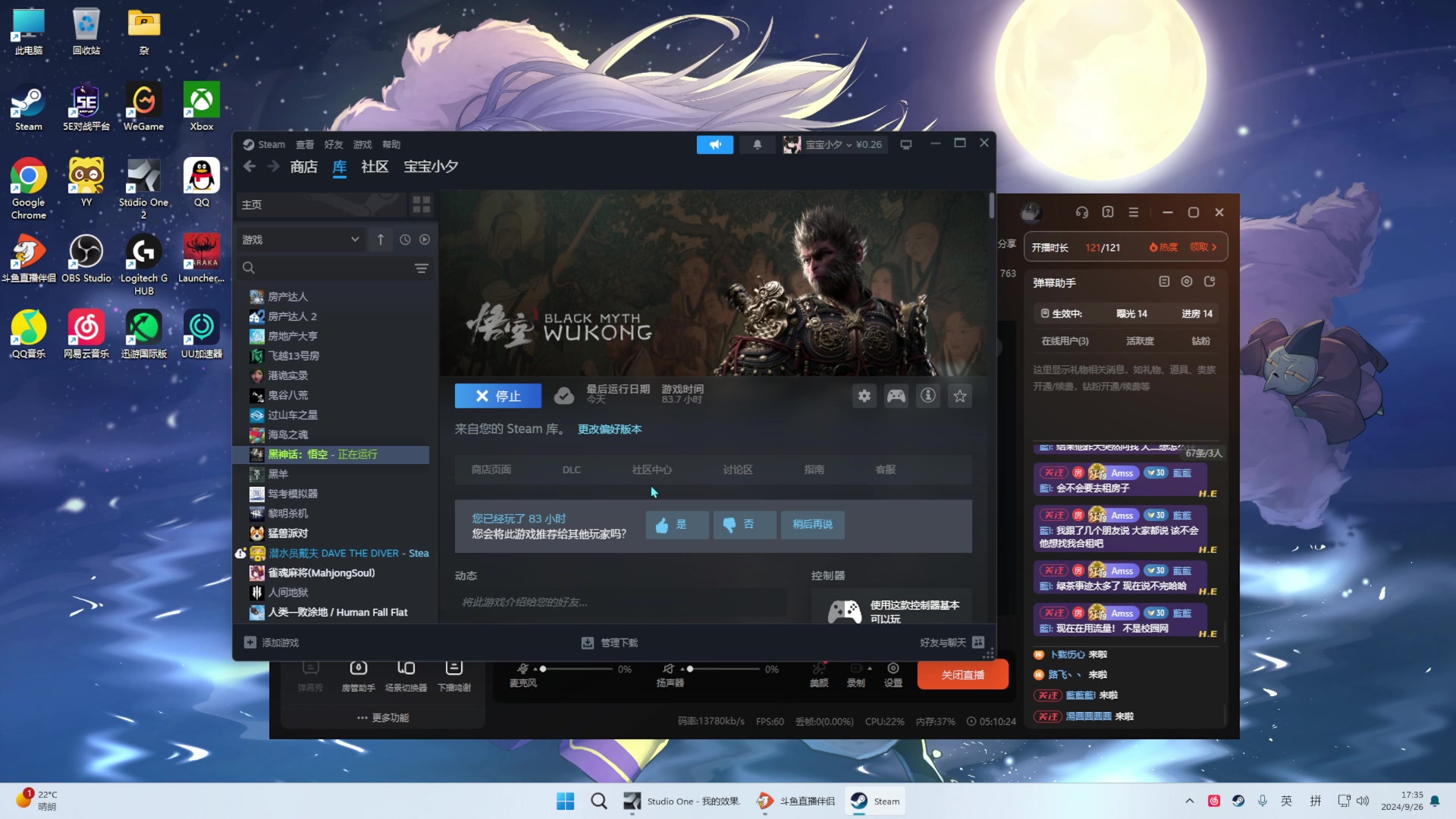
Task: Open 场景切换器 tool in Douyu companion
Action: click(406, 676)
